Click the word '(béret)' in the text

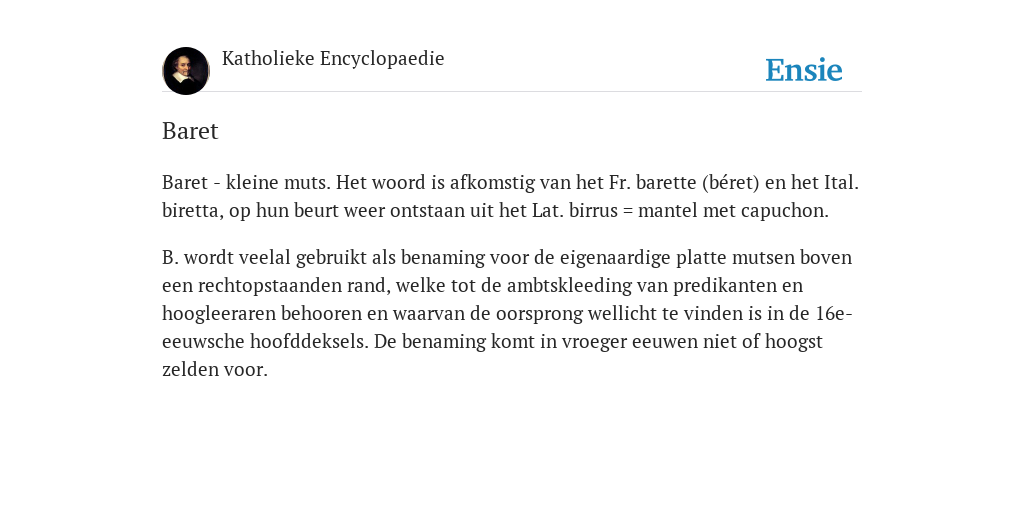click(x=731, y=182)
